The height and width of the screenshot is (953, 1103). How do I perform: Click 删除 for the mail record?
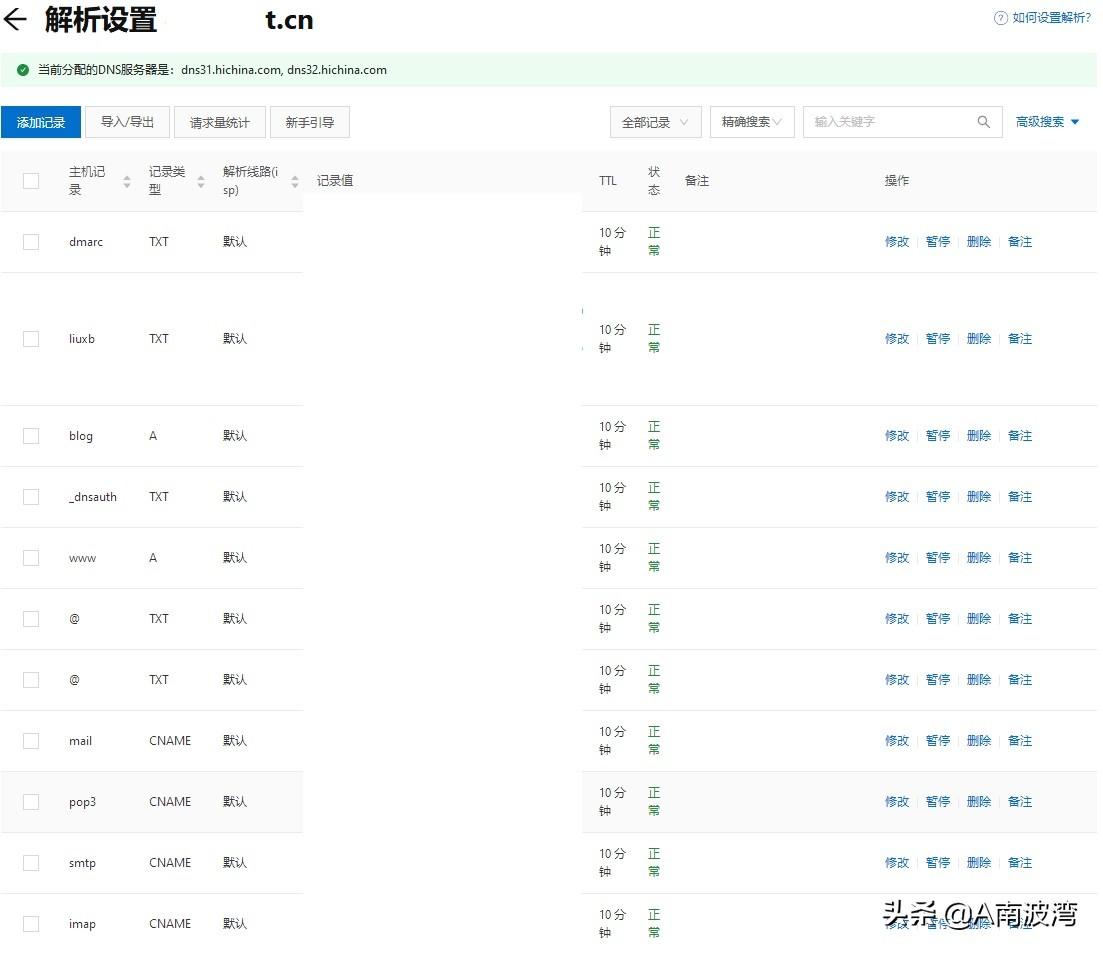pos(979,741)
